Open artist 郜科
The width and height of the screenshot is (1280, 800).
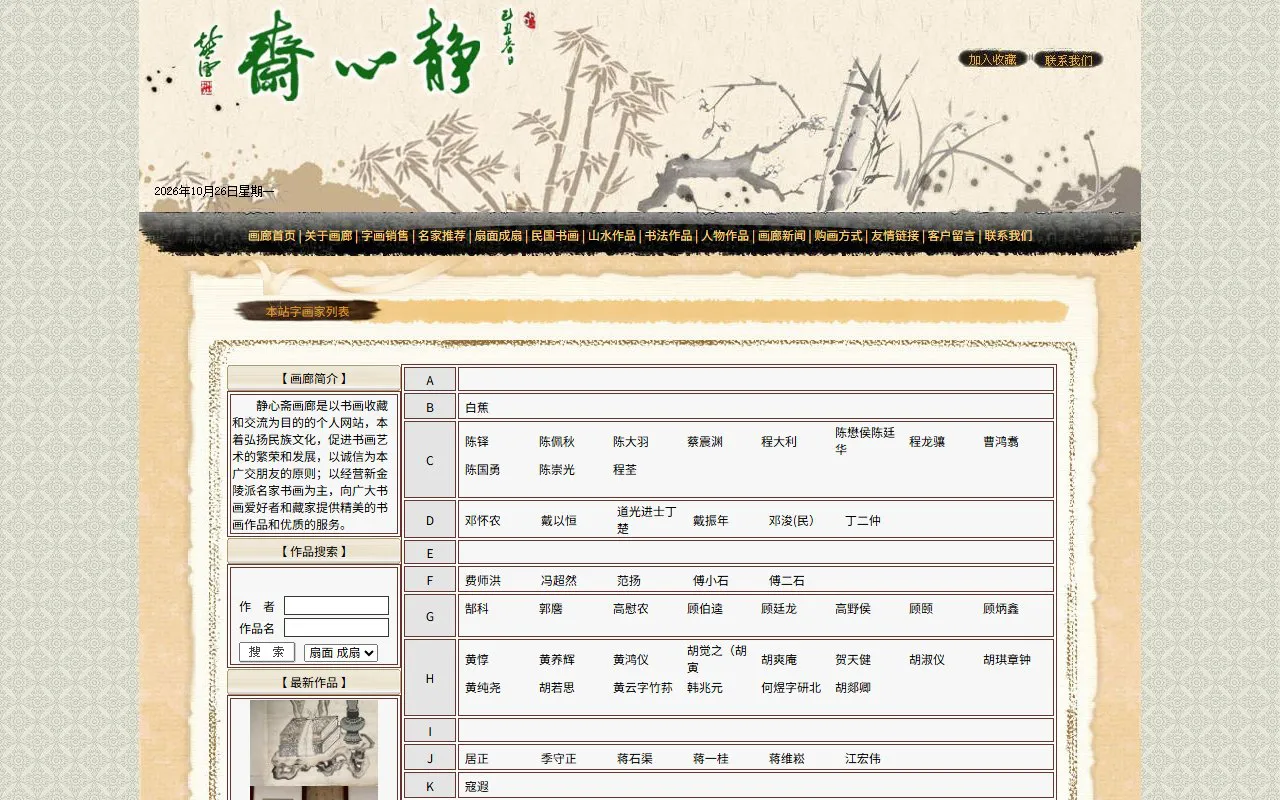pos(477,609)
